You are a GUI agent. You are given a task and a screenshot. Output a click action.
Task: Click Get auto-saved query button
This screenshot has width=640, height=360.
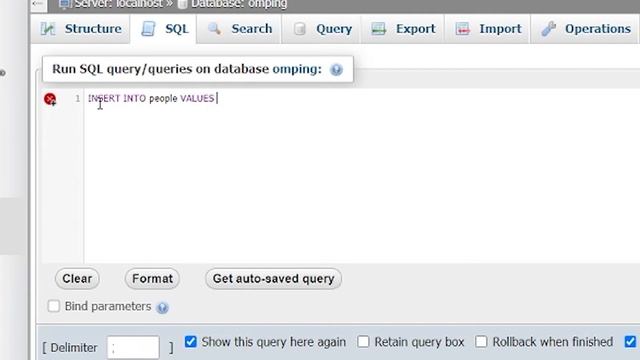[x=273, y=279]
